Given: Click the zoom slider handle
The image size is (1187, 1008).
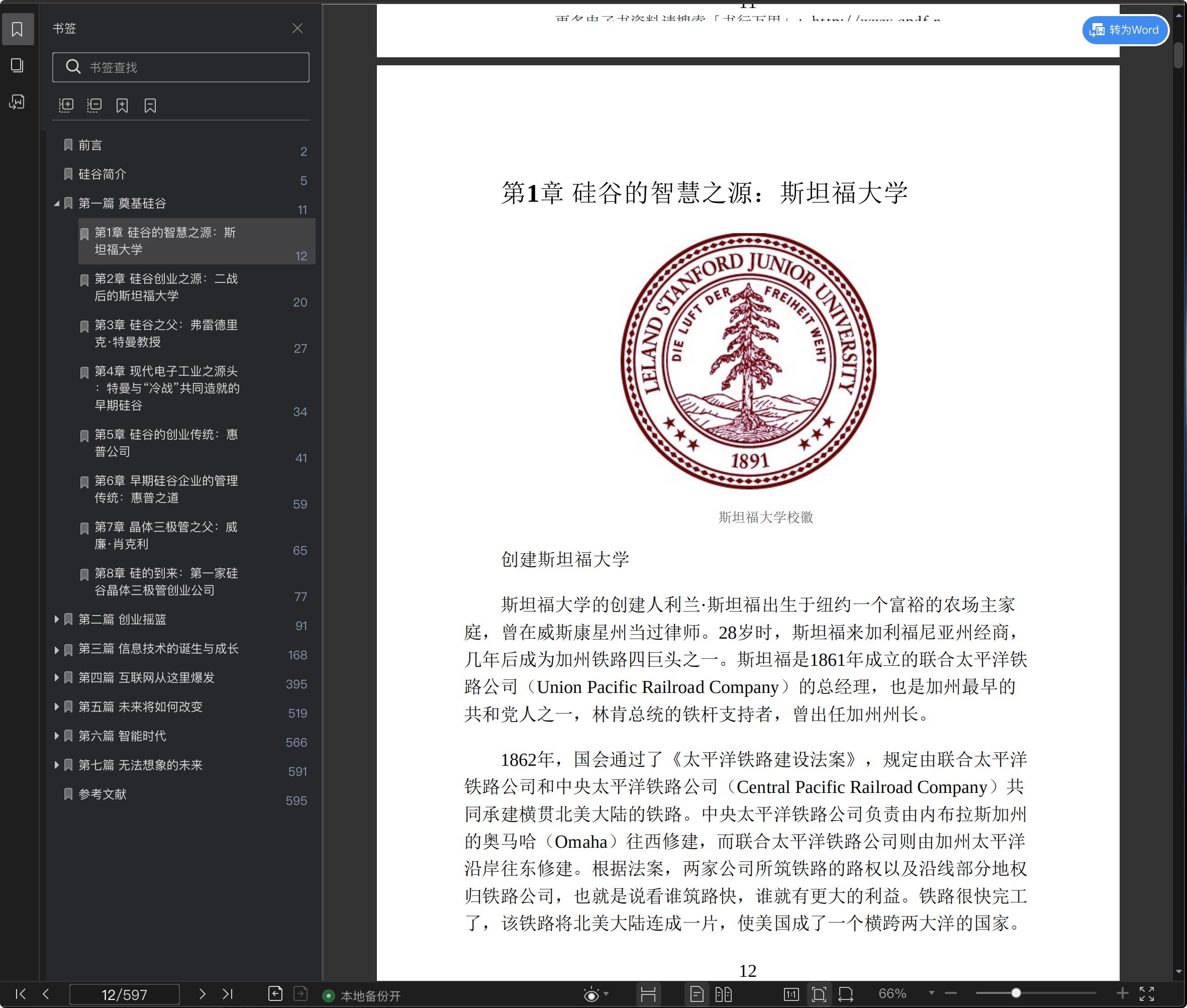Looking at the screenshot, I should pos(1016,993).
